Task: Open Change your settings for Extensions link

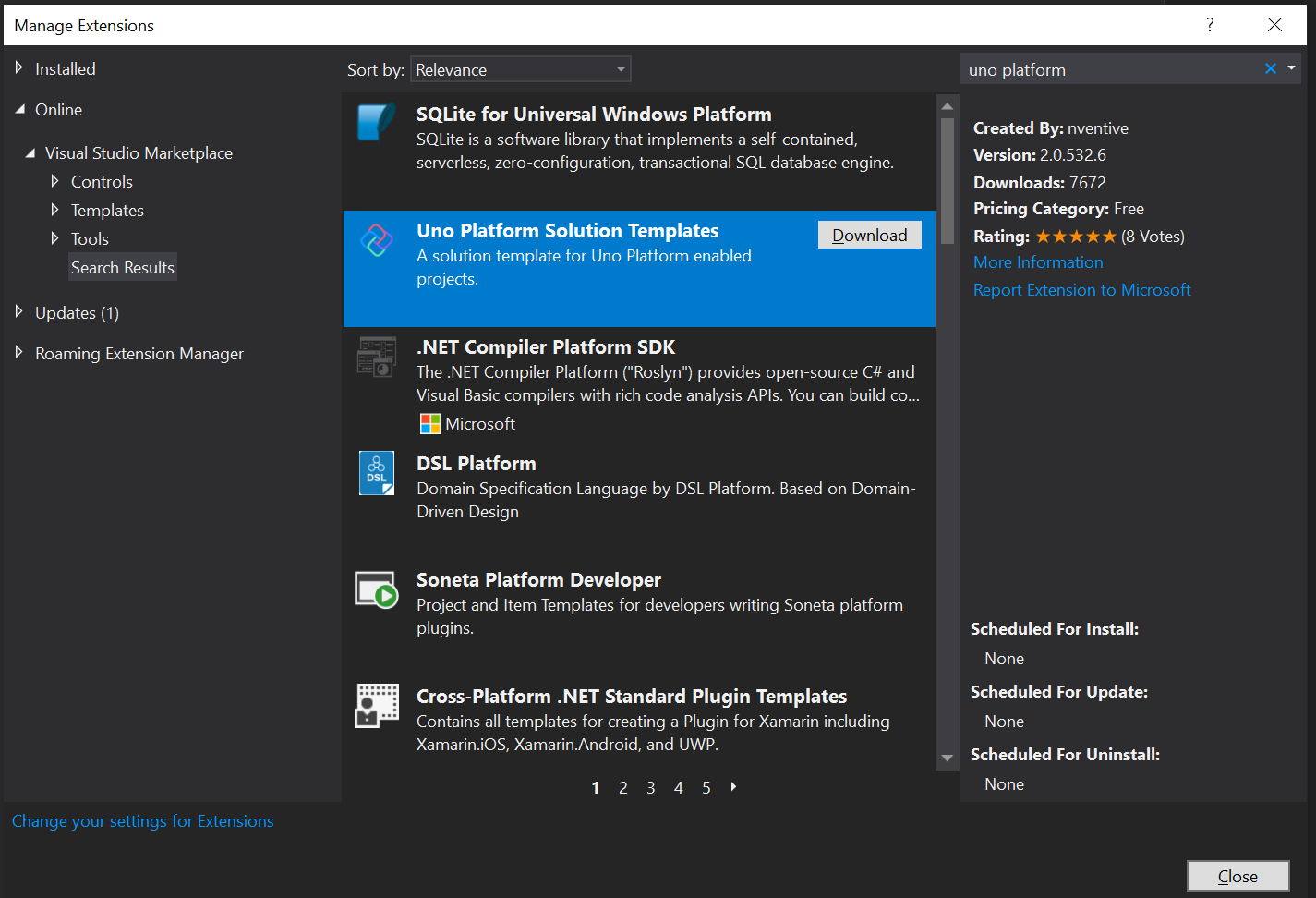Action: [143, 821]
